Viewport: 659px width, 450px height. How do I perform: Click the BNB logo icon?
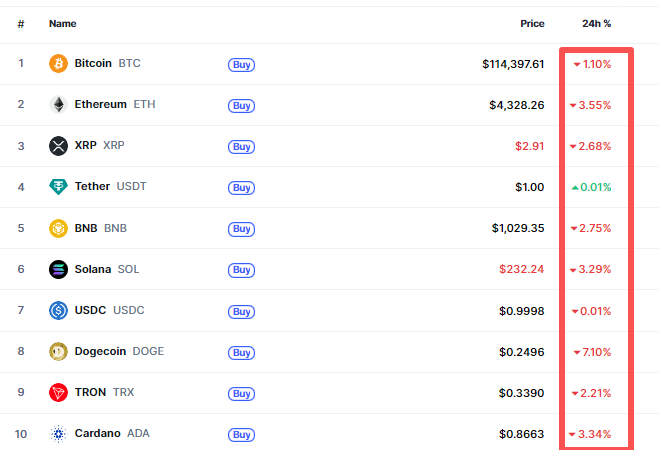coord(58,228)
